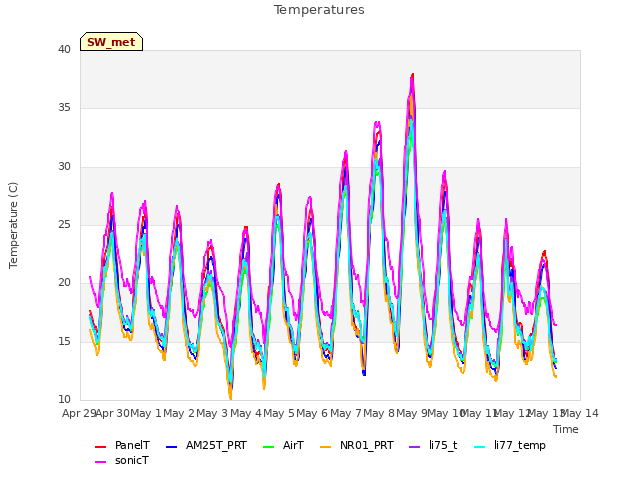Viewport: 640px width, 480px height.
Task: Click the 35 y-axis tick label
Action: [64, 108]
